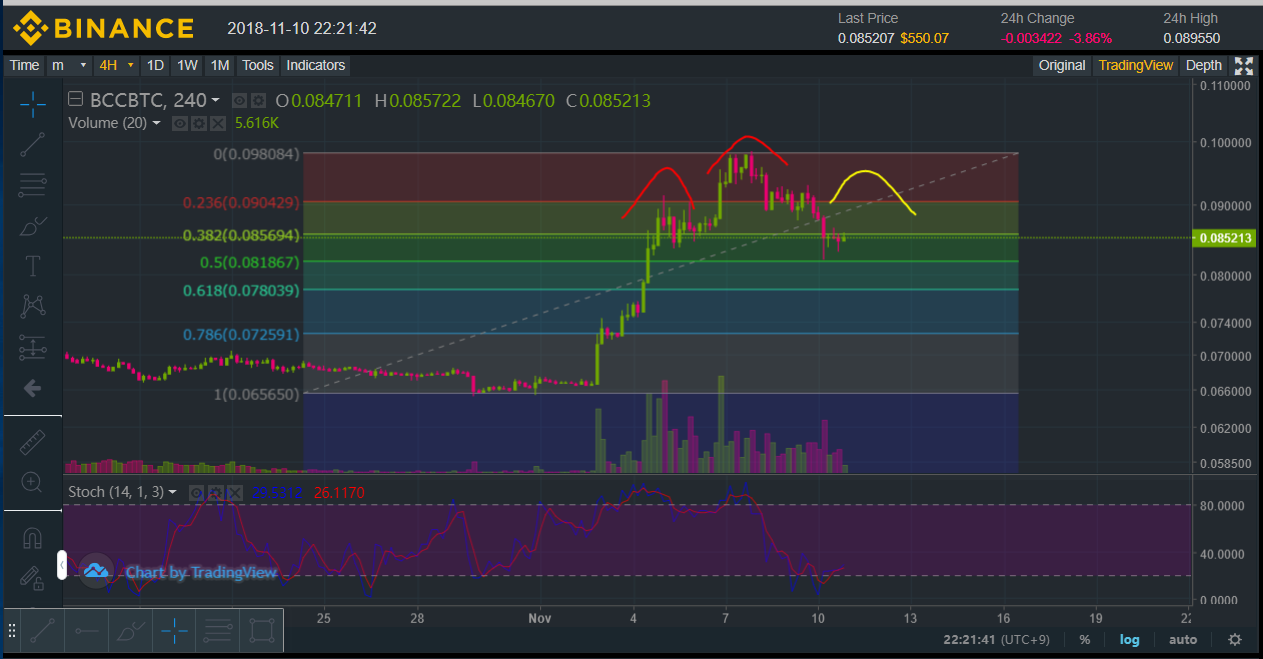Pick the ruler measure tool
The width and height of the screenshot is (1263, 659).
[32, 440]
